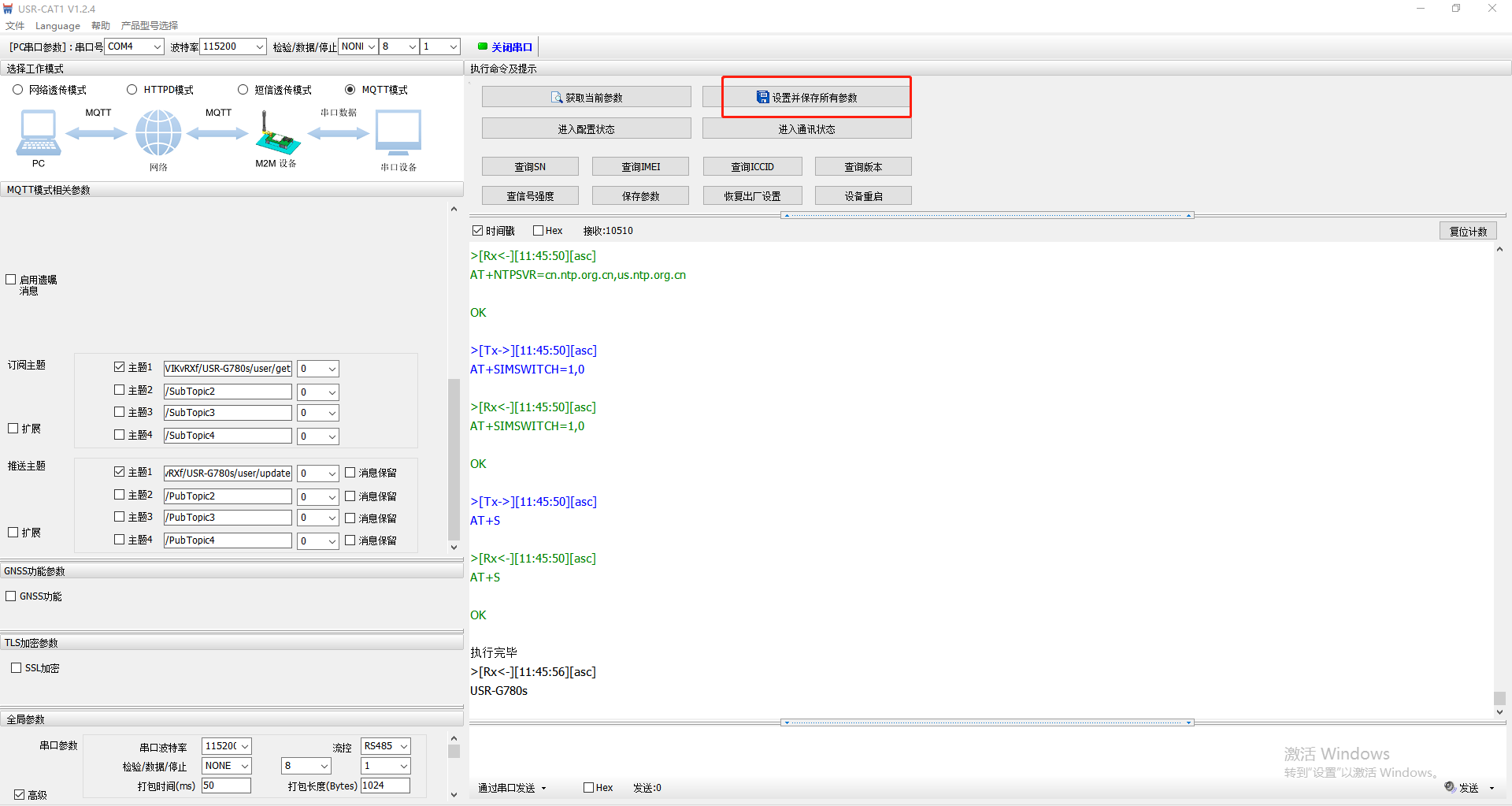1512x806 pixels.
Task: Click the green close serial port indicator
Action: coord(483,46)
